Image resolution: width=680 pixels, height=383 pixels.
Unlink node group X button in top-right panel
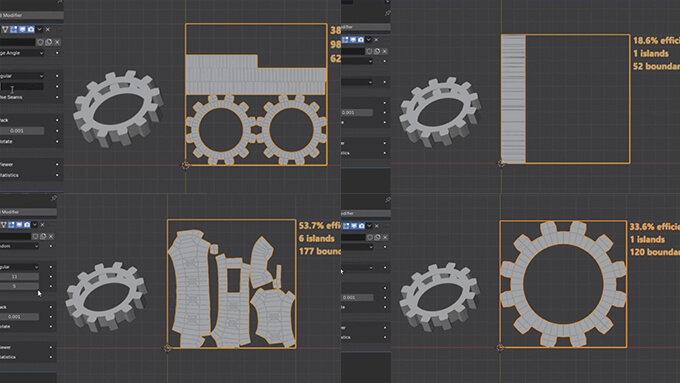[x=385, y=51]
